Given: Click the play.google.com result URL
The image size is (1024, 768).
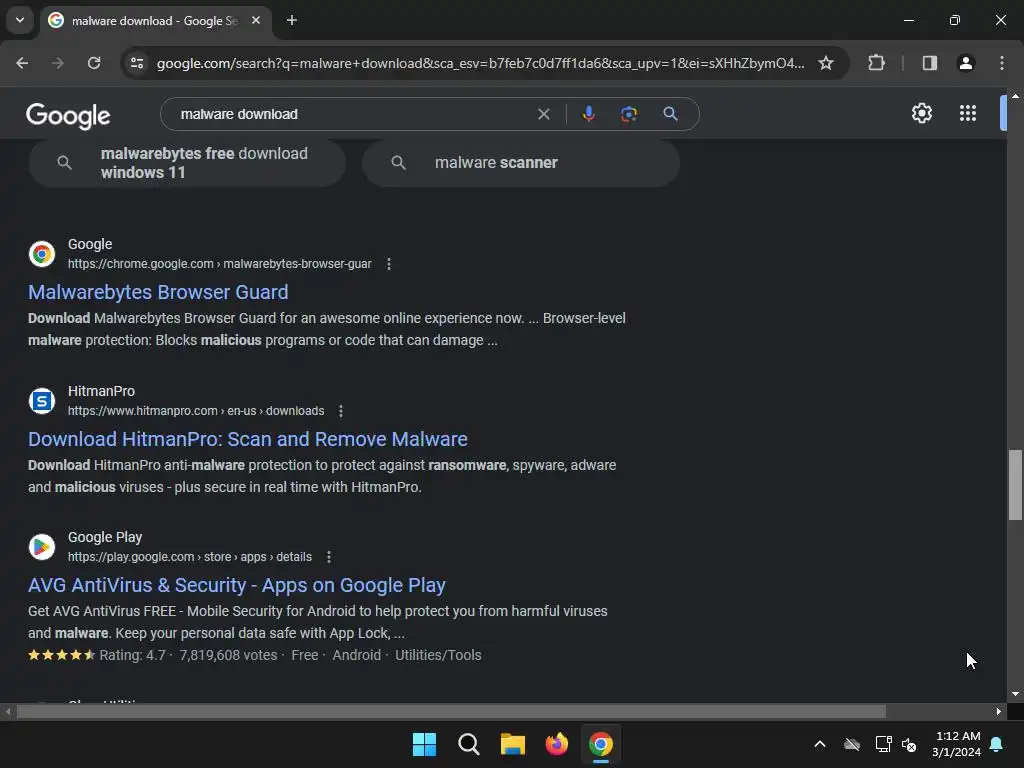Looking at the screenshot, I should point(189,557).
